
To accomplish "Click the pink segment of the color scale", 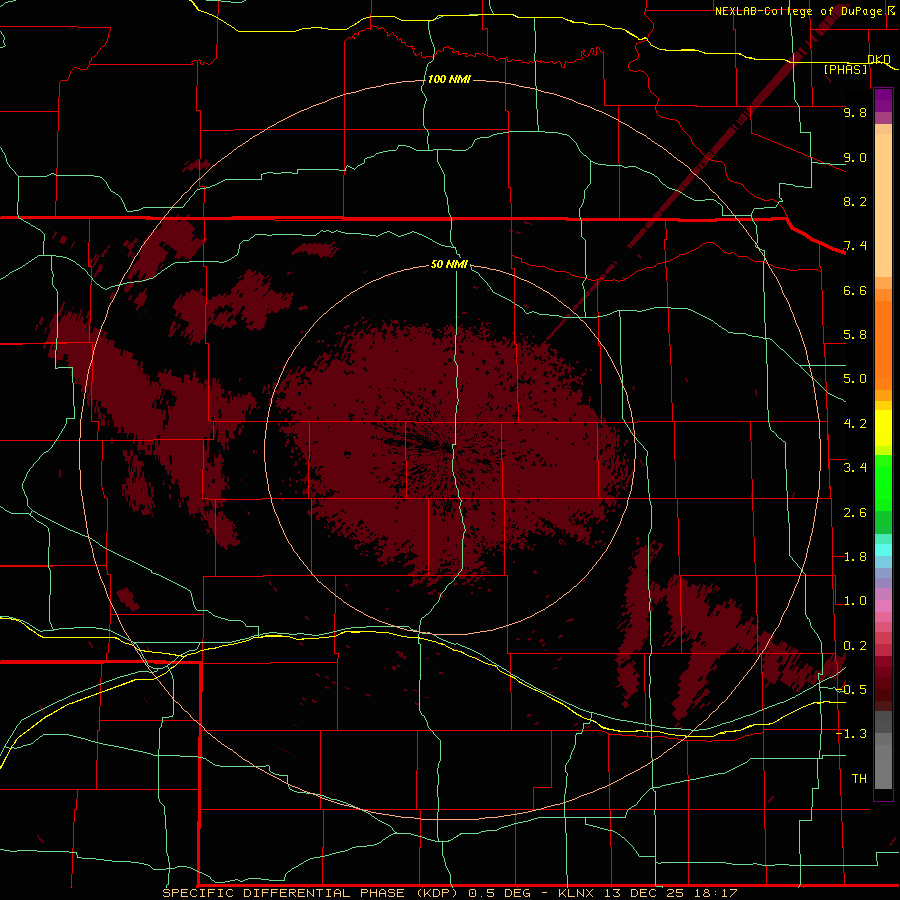I will (x=883, y=606).
